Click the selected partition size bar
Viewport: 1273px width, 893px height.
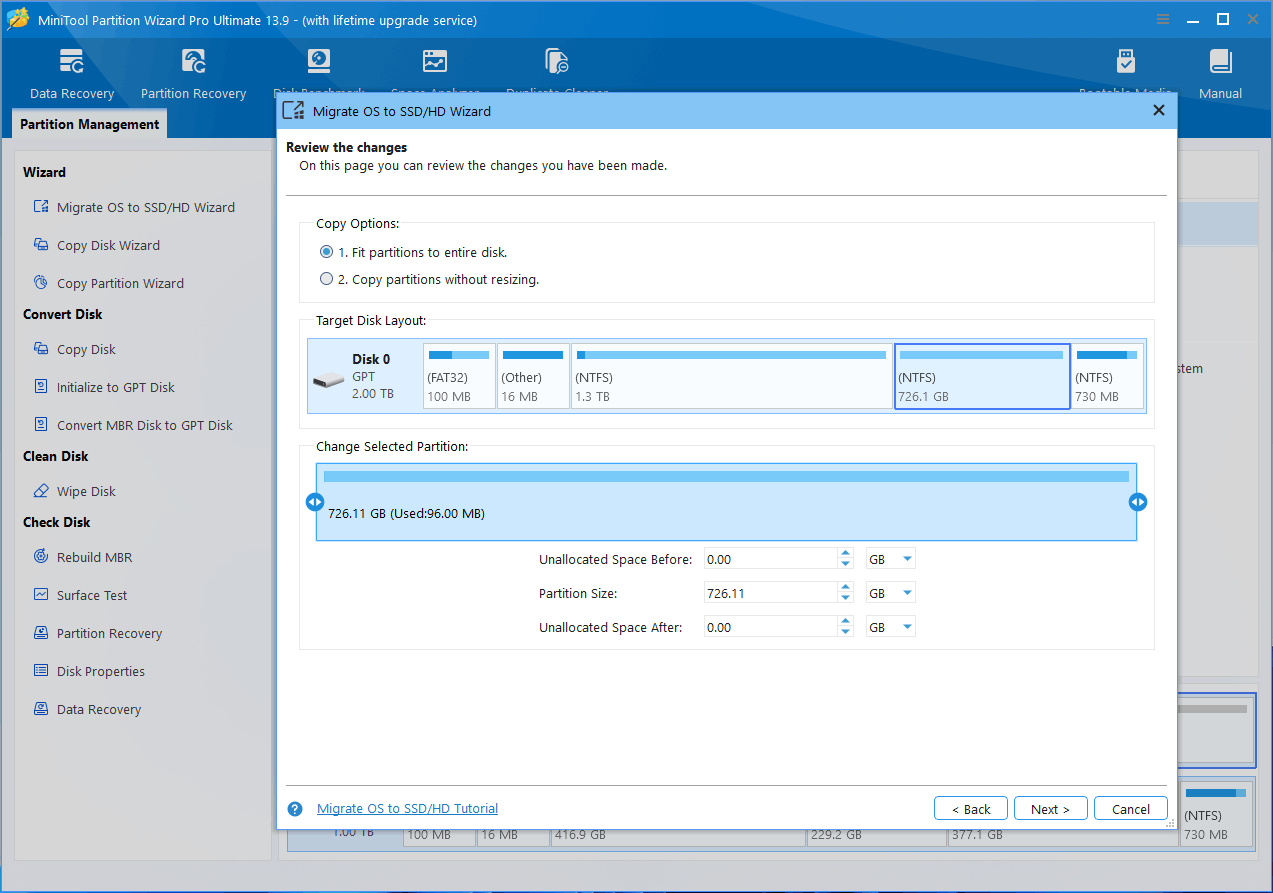pyautogui.click(x=726, y=502)
